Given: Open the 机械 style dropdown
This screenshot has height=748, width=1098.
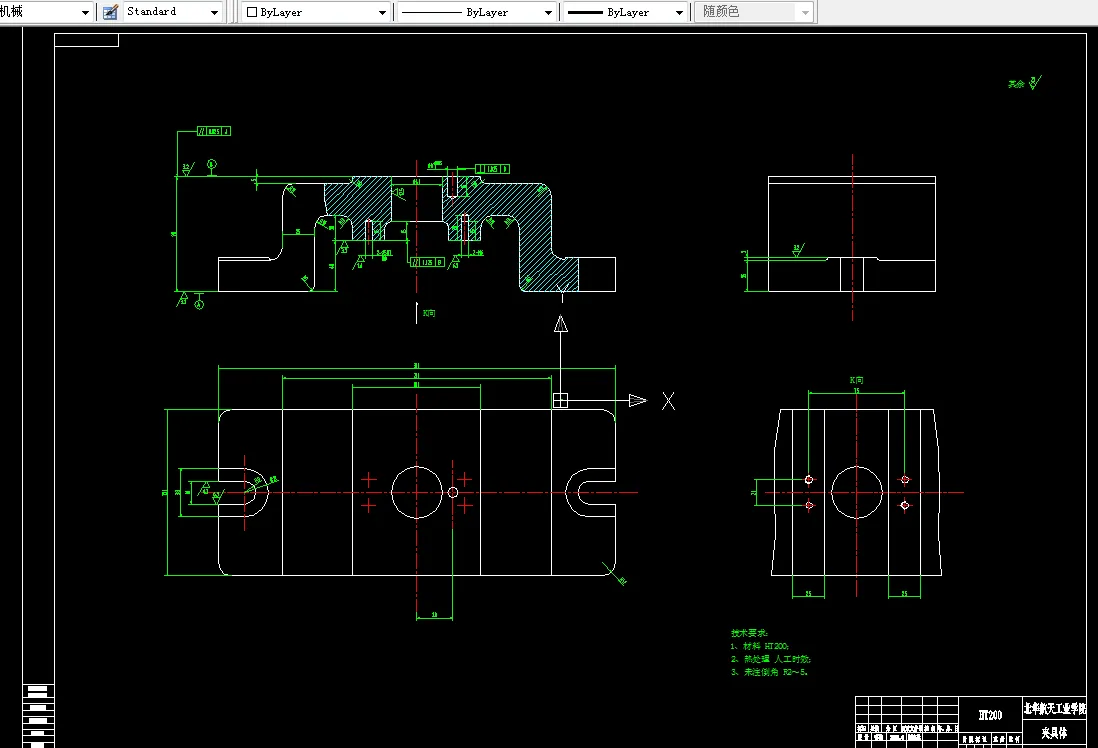Looking at the screenshot, I should [x=46, y=12].
